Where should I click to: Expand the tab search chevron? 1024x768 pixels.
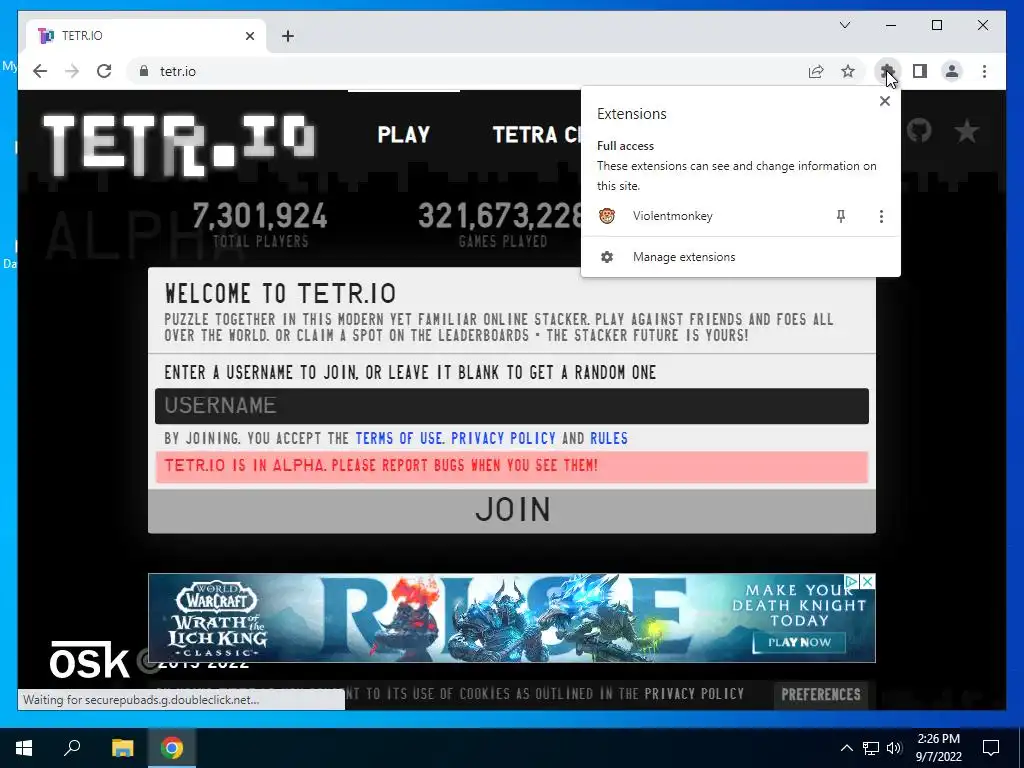point(844,25)
